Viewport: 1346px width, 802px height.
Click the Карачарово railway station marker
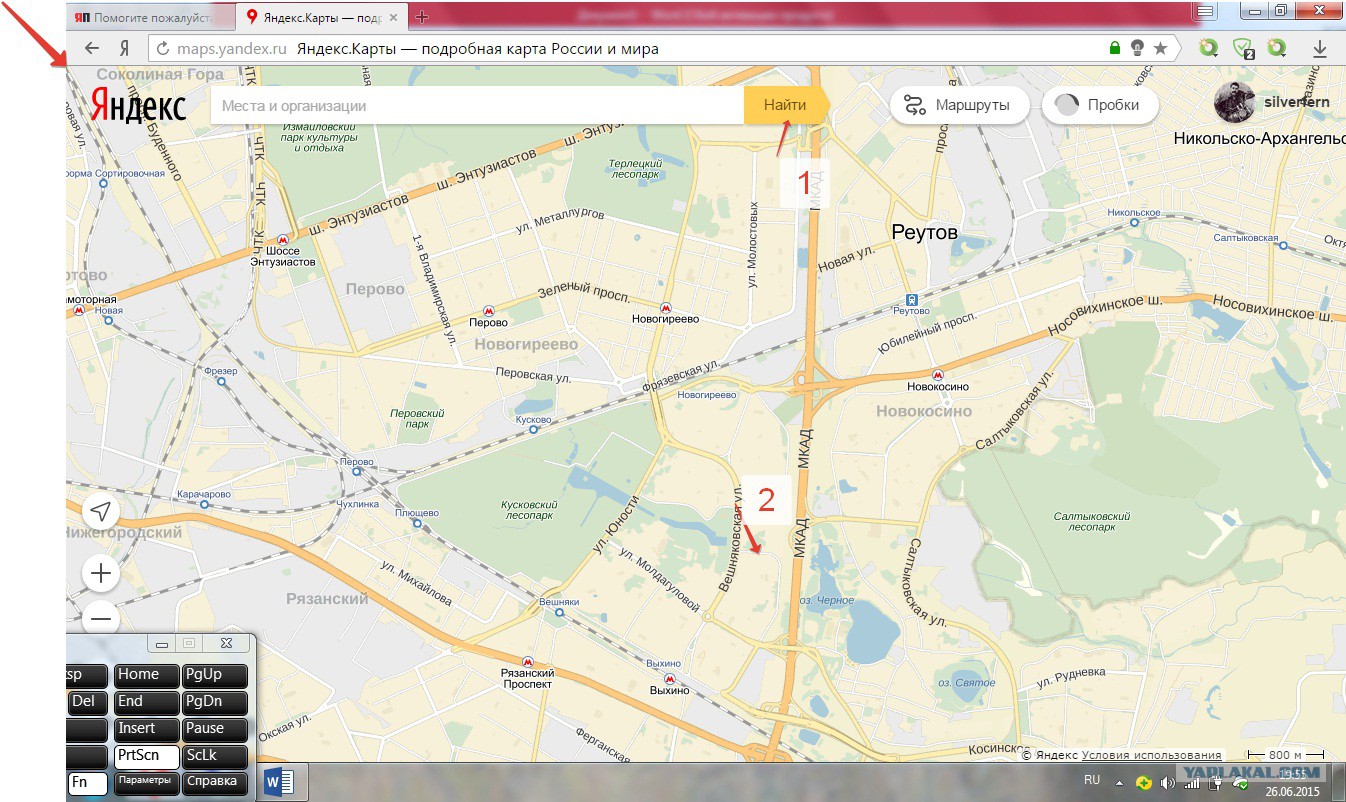[205, 506]
